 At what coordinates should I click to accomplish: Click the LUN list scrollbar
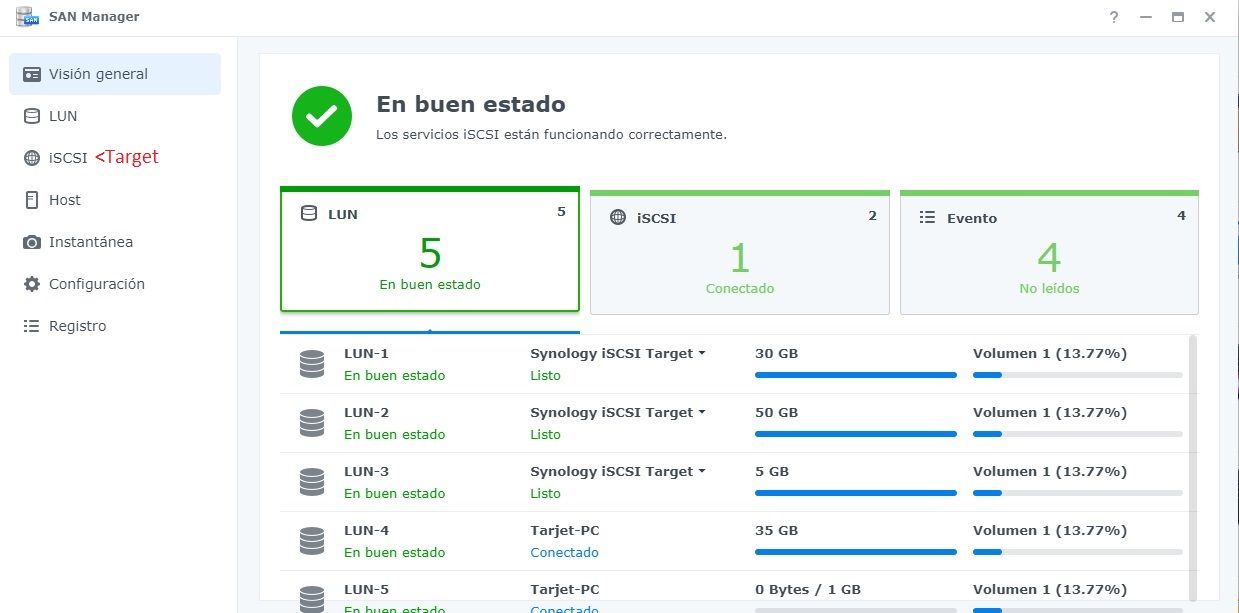[1191, 450]
